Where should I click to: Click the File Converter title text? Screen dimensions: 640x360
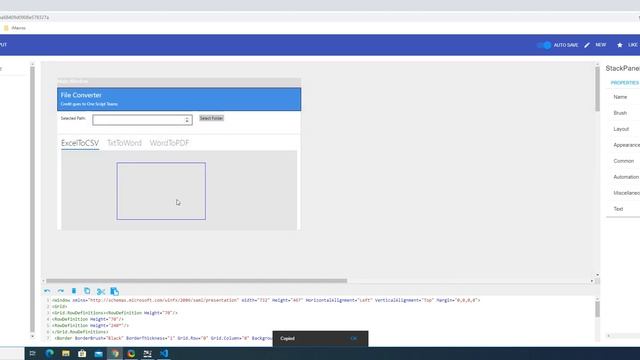coord(81,95)
